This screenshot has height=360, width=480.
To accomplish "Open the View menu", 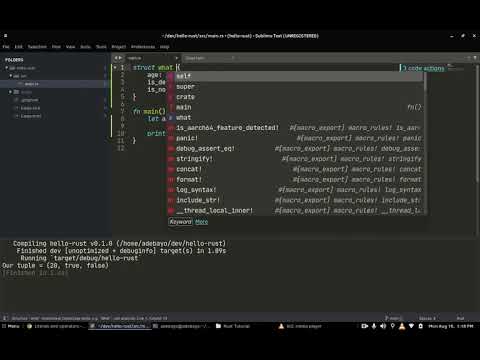I will pyautogui.click(x=70, y=47).
